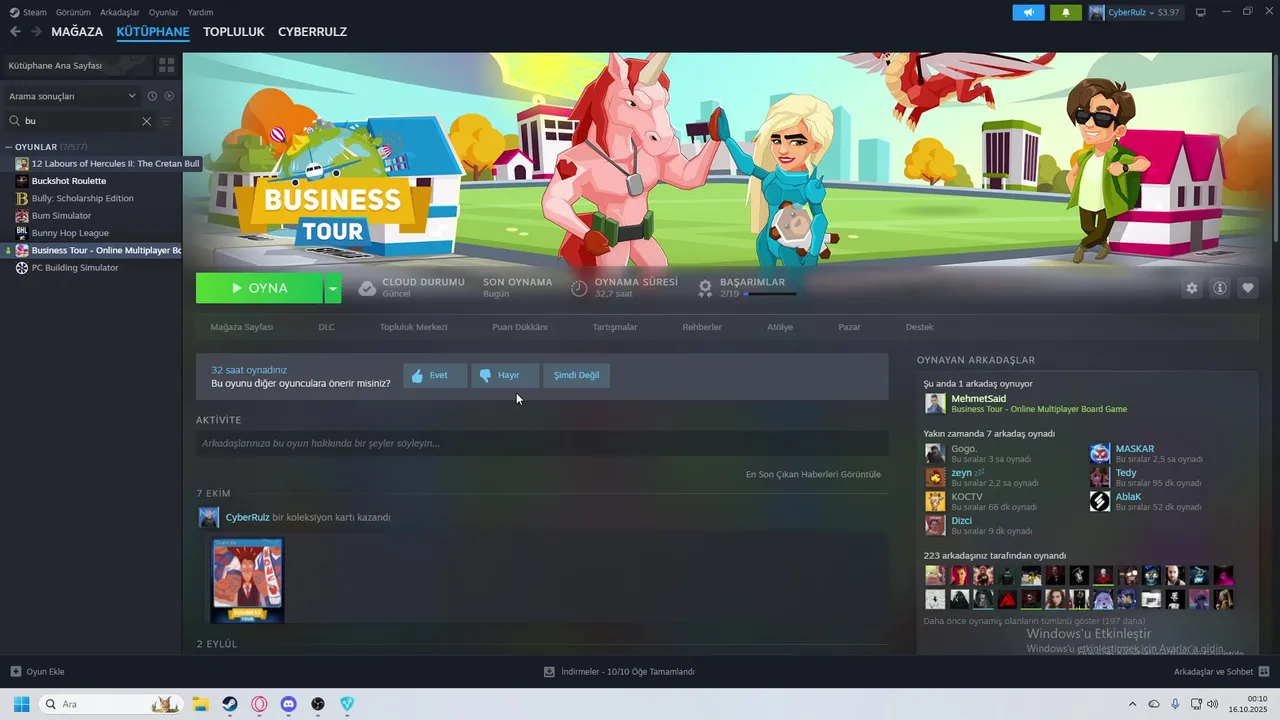Switch to Big Picture mode via monitor icon
Image resolution: width=1280 pixels, height=720 pixels.
[1201, 12]
